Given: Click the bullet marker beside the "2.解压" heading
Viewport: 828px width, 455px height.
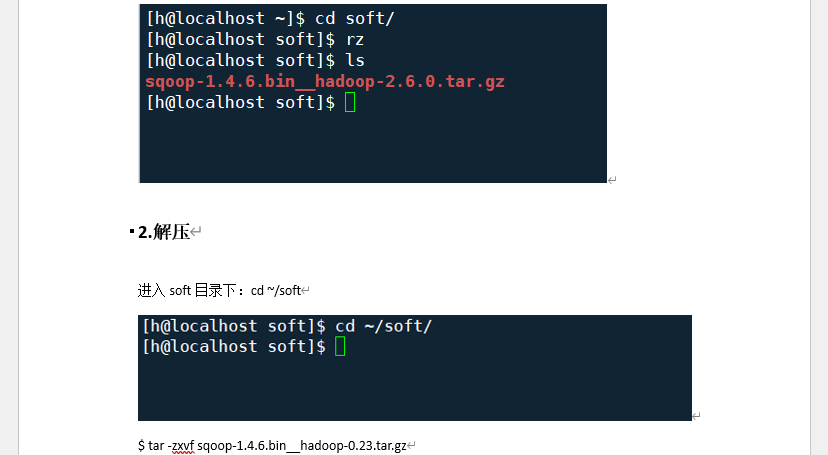Looking at the screenshot, I should (132, 232).
